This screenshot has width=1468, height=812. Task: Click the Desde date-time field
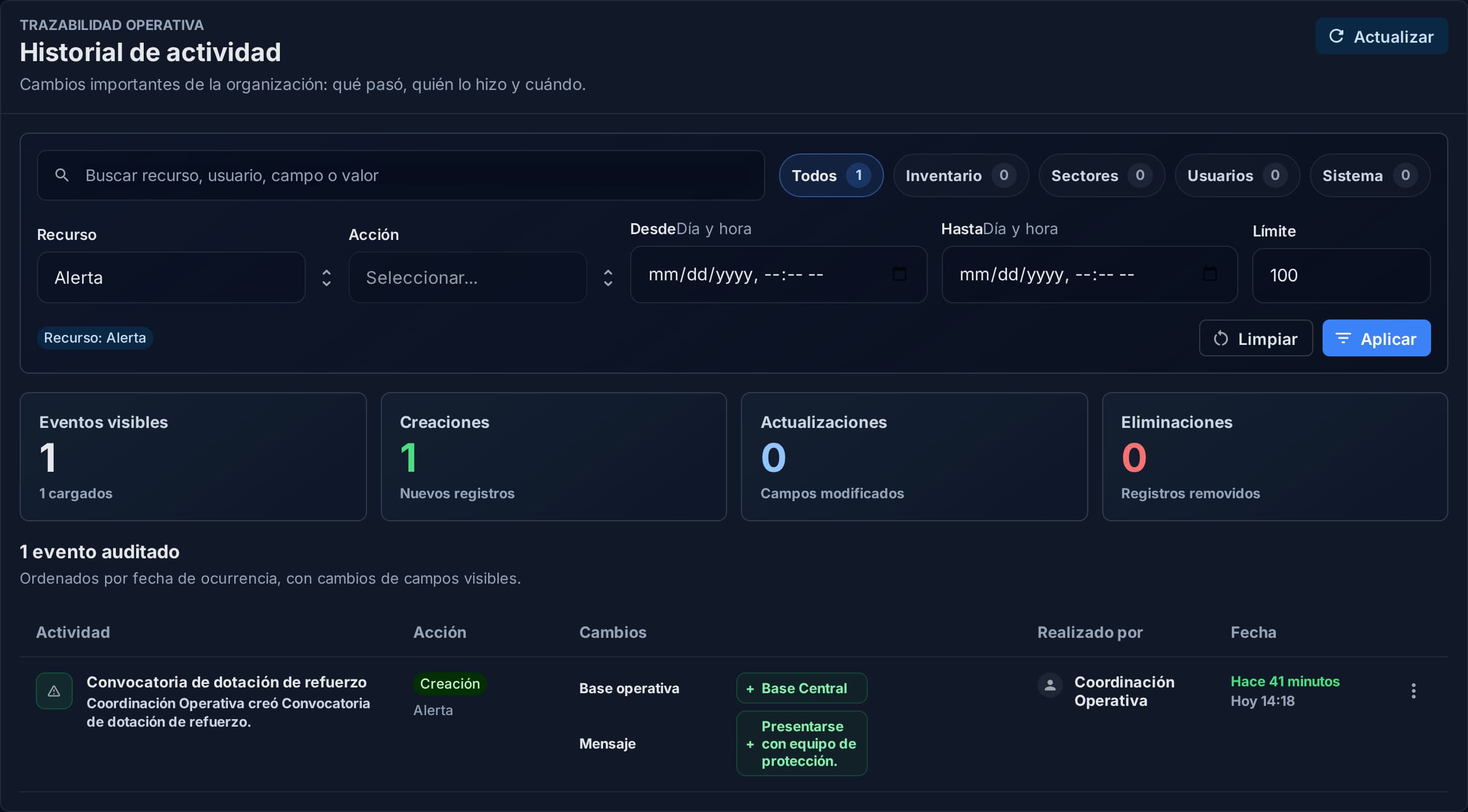(x=778, y=275)
